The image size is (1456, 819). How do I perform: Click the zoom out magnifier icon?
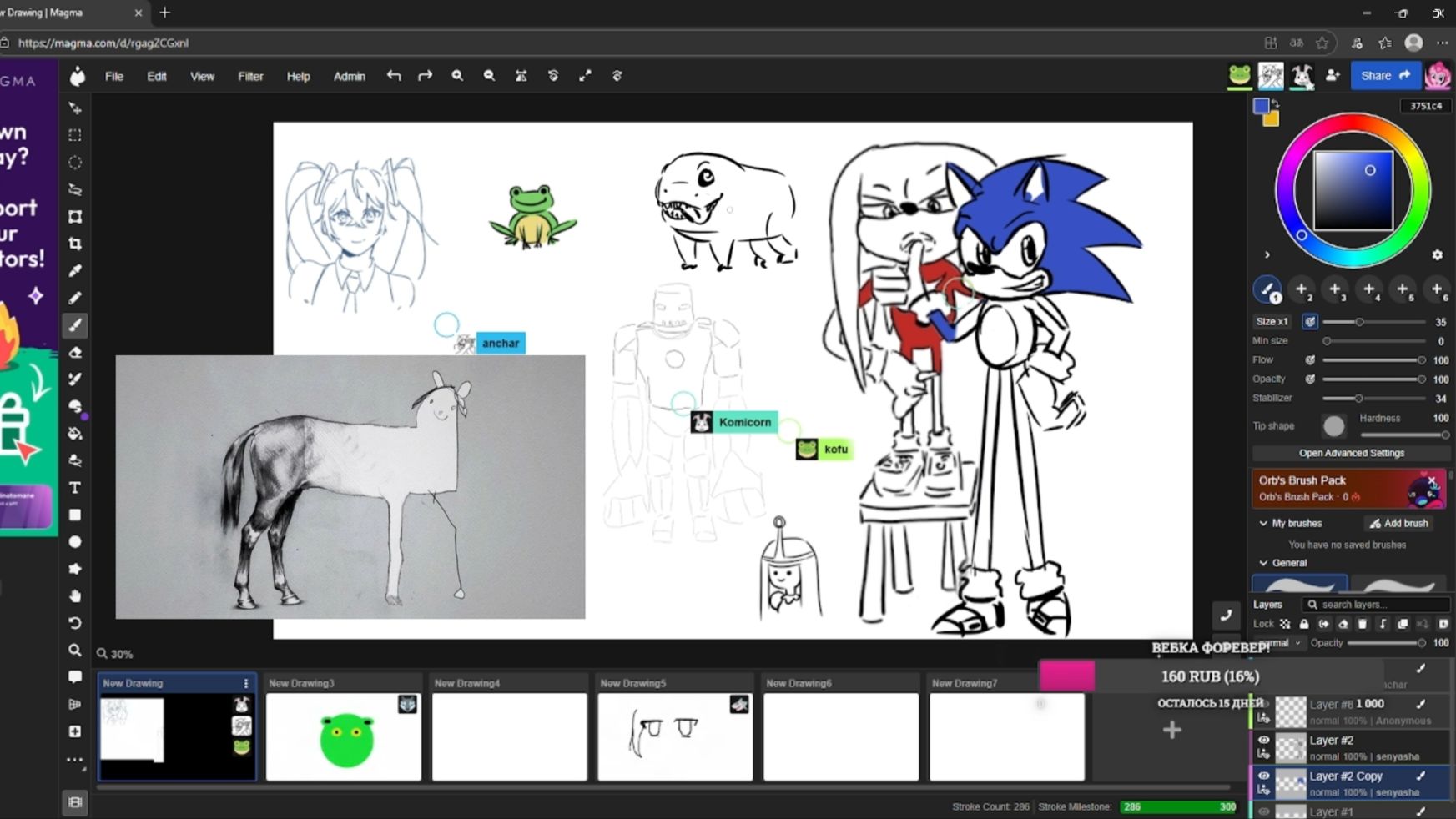tap(489, 76)
